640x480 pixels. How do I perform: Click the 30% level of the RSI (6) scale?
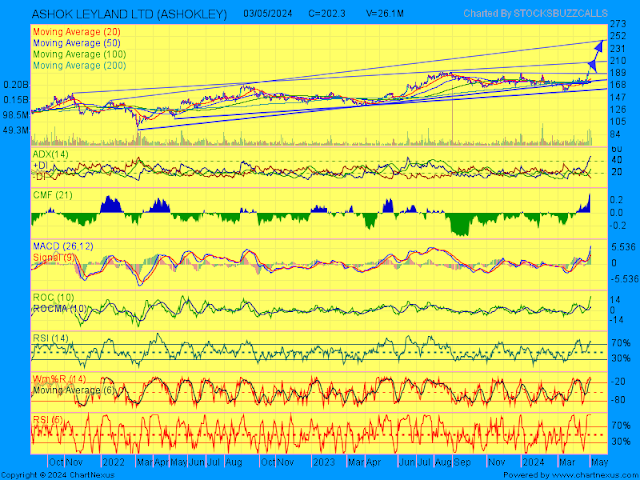(x=621, y=442)
